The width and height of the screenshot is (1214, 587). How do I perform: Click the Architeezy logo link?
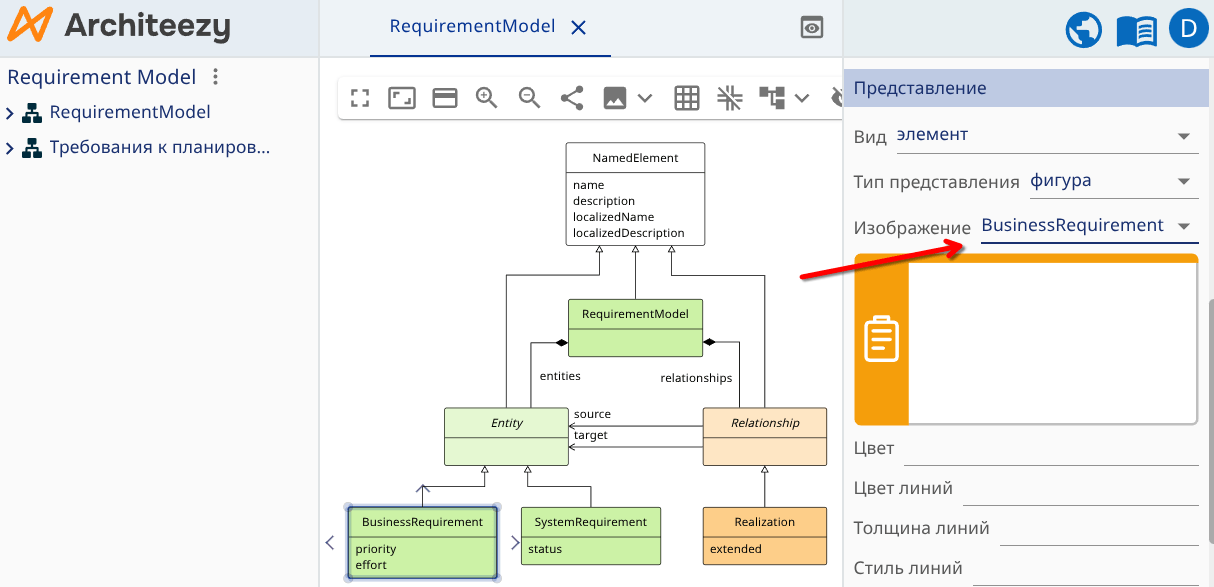pos(118,27)
